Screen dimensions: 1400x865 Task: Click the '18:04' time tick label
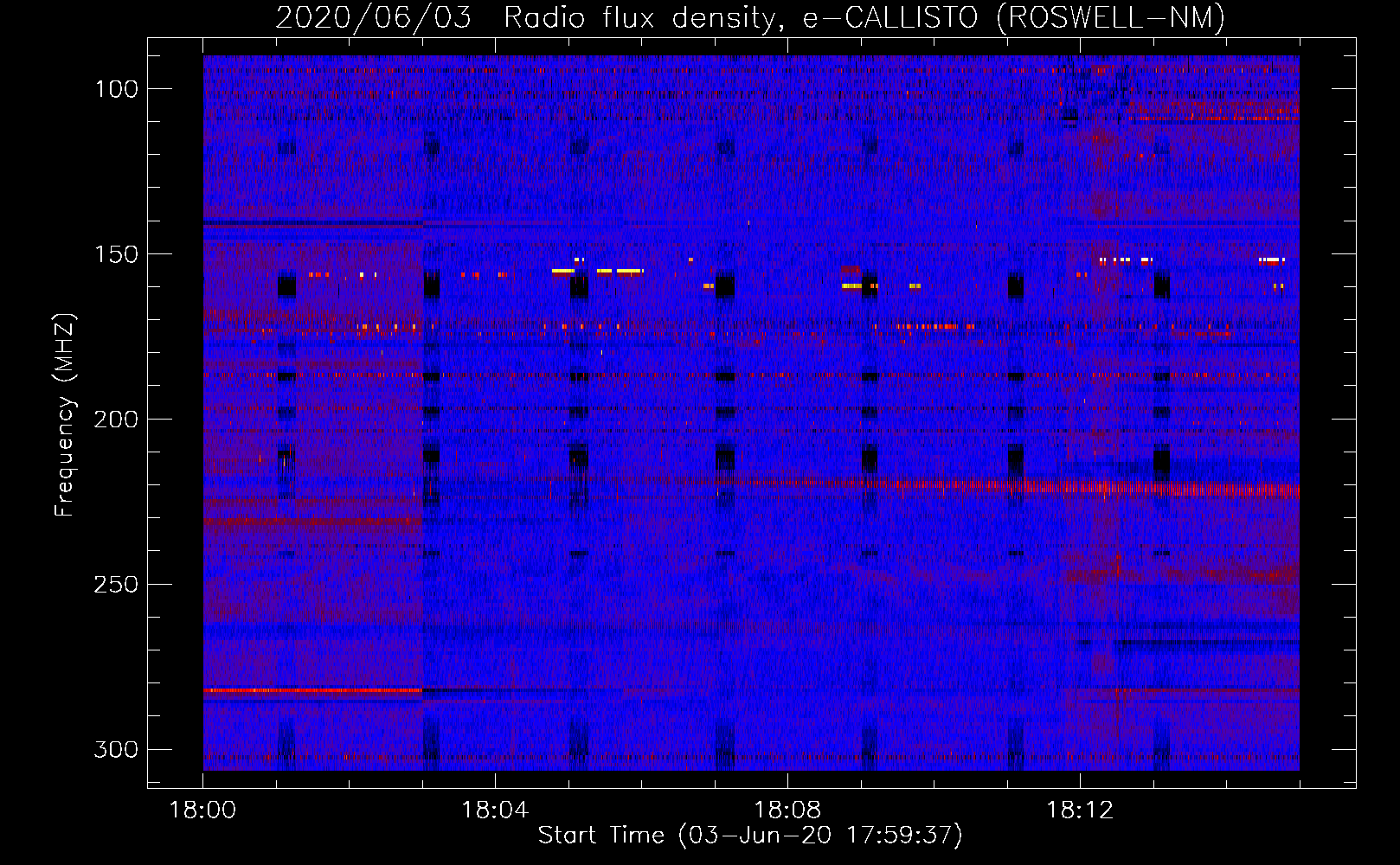[x=495, y=811]
